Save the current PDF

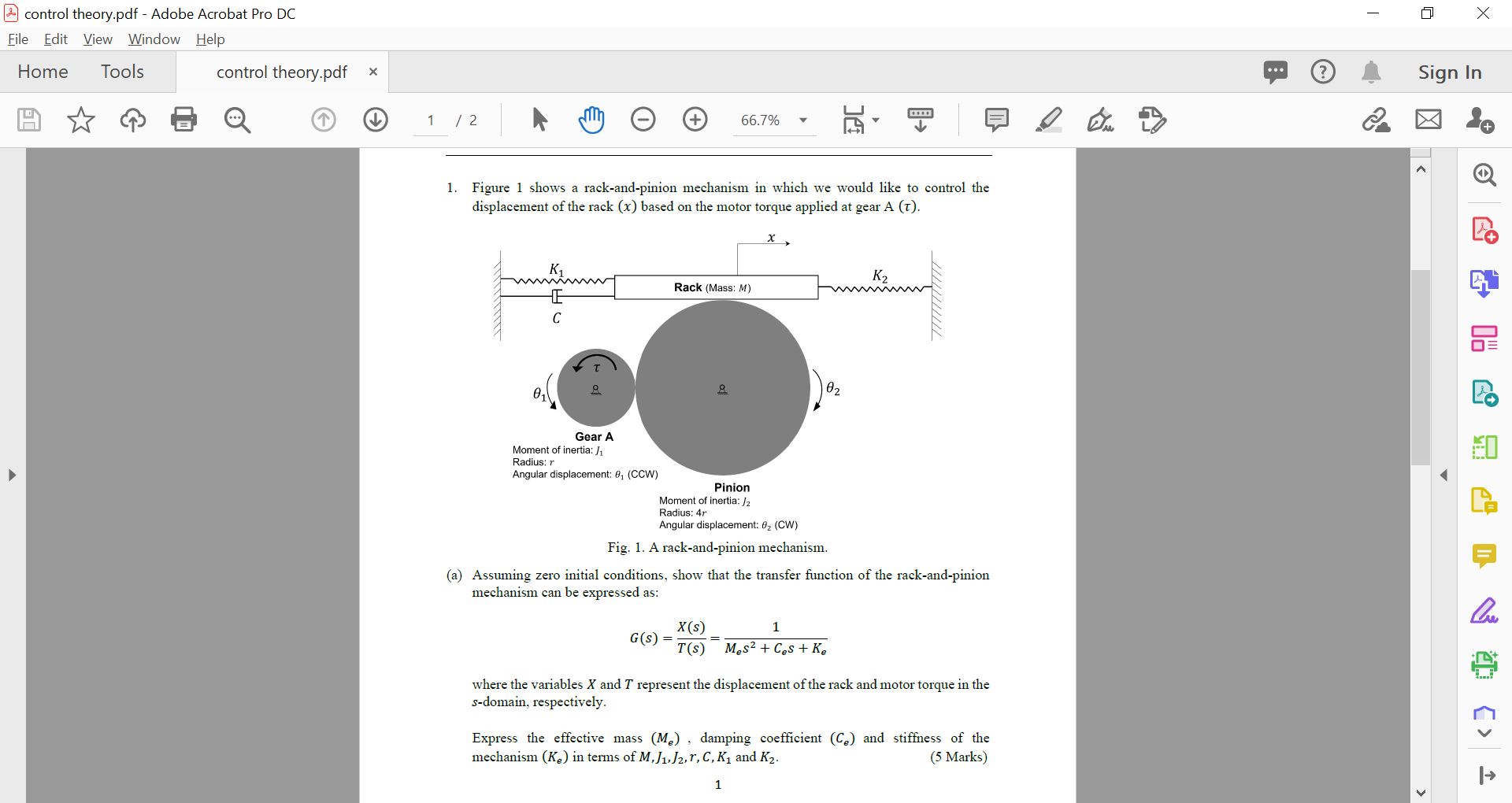(28, 120)
